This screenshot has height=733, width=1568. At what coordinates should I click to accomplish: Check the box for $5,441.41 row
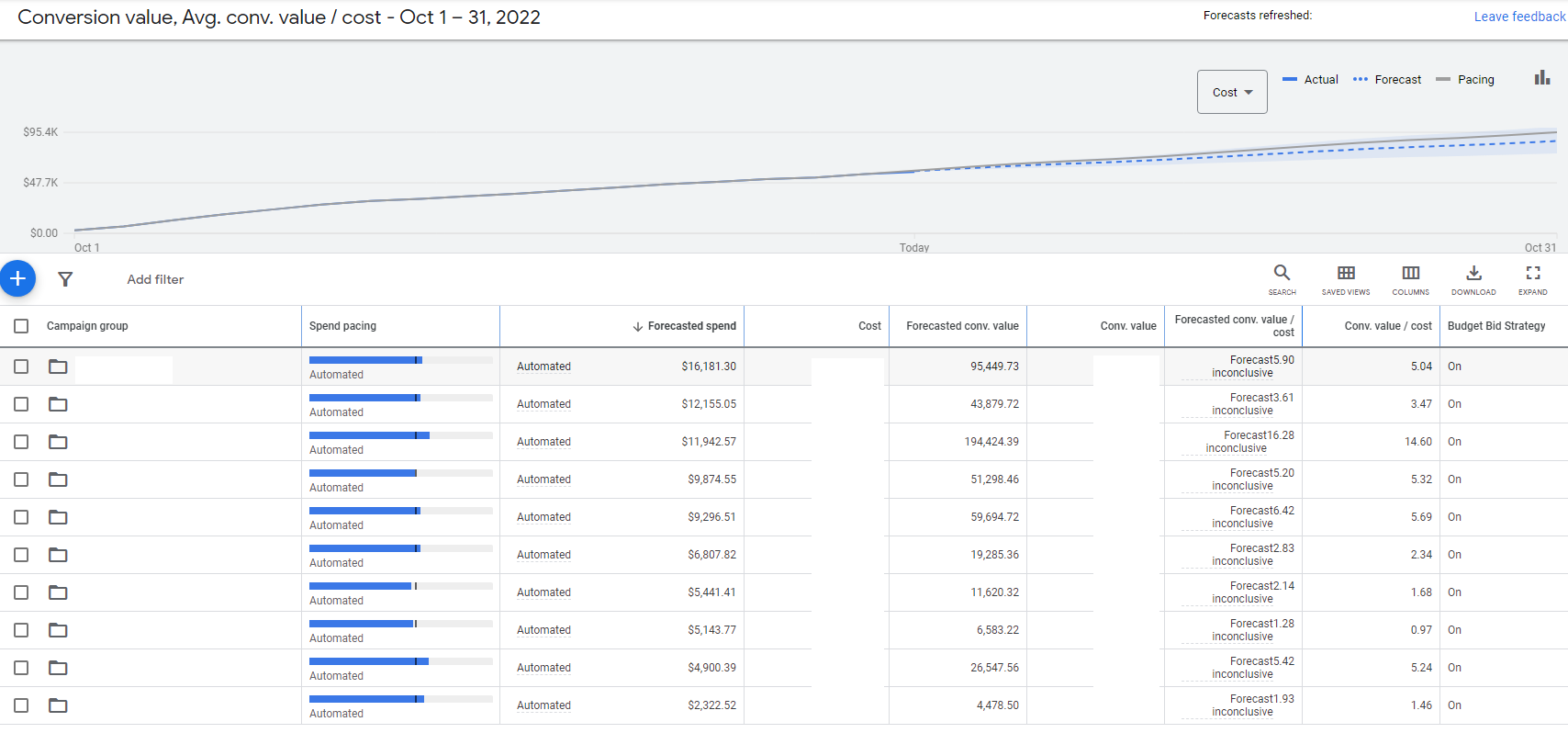tap(21, 592)
